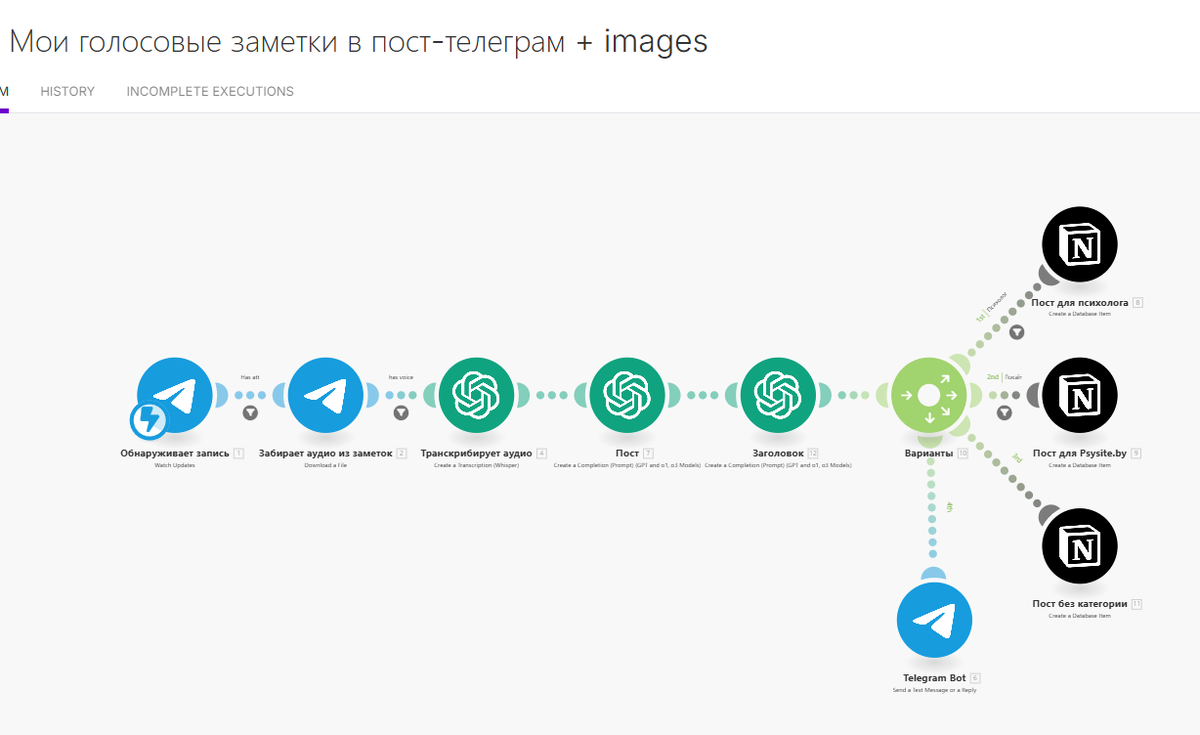Click the has voice filter label
Screen dimensions: 1200x735
point(401,377)
